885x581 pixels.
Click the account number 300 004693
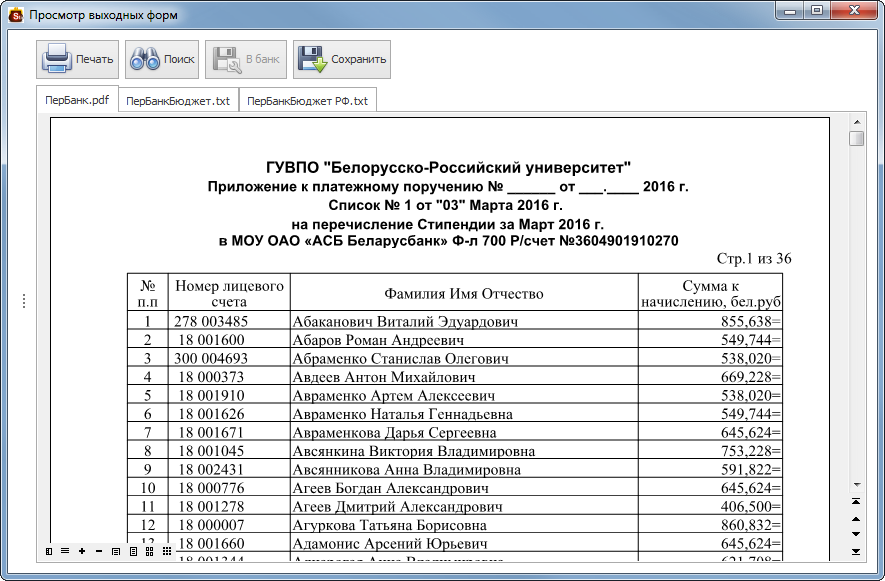tap(211, 359)
